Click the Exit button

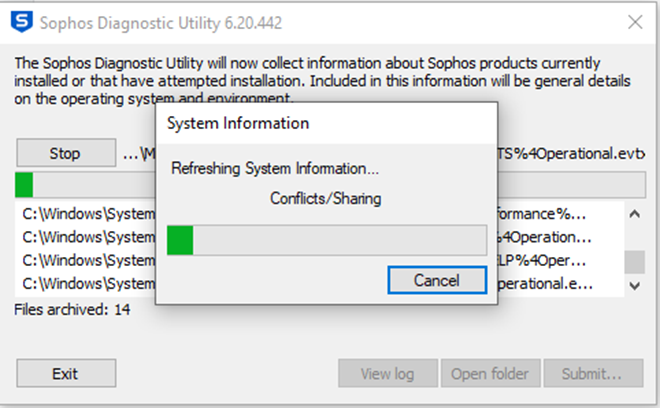coord(65,374)
